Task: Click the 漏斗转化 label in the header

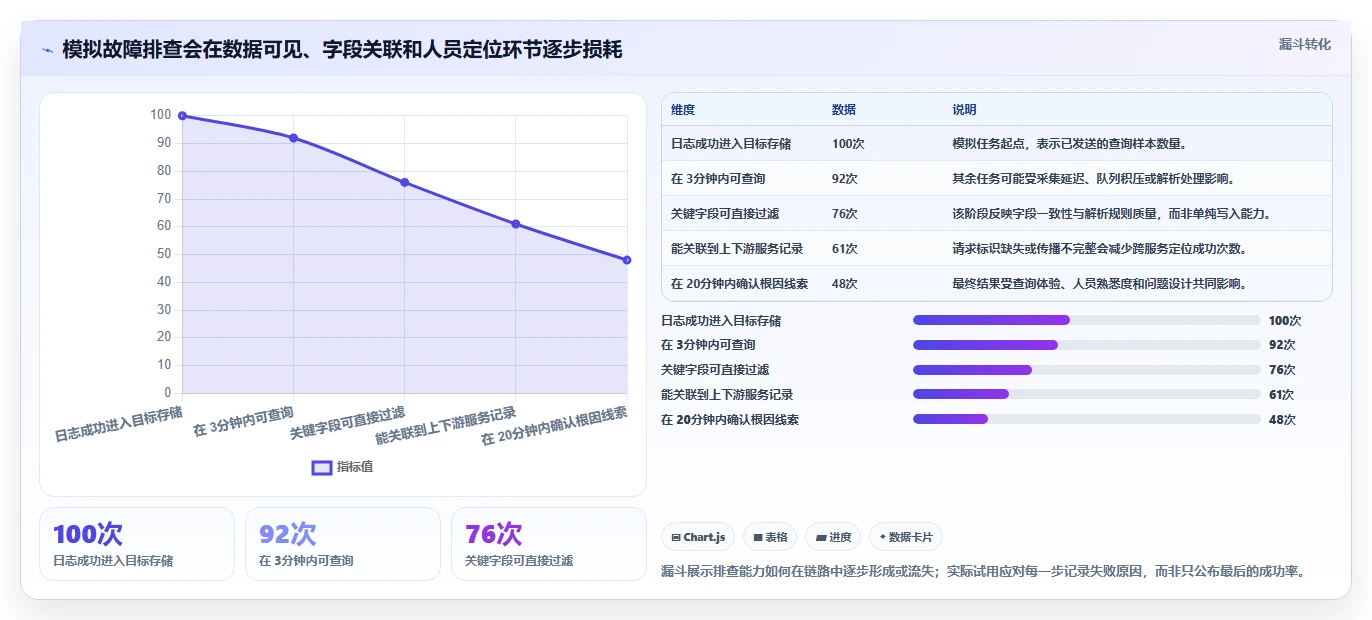Action: click(x=1305, y=44)
